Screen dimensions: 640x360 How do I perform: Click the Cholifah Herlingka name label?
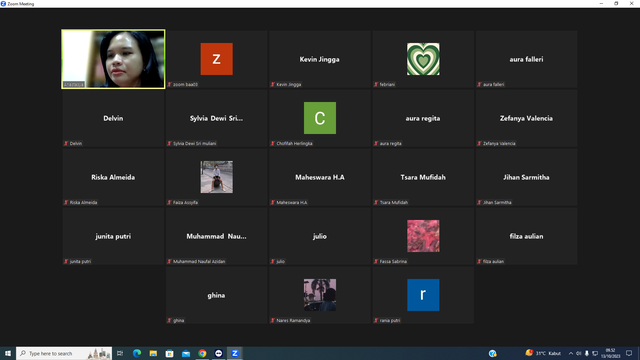click(x=294, y=143)
